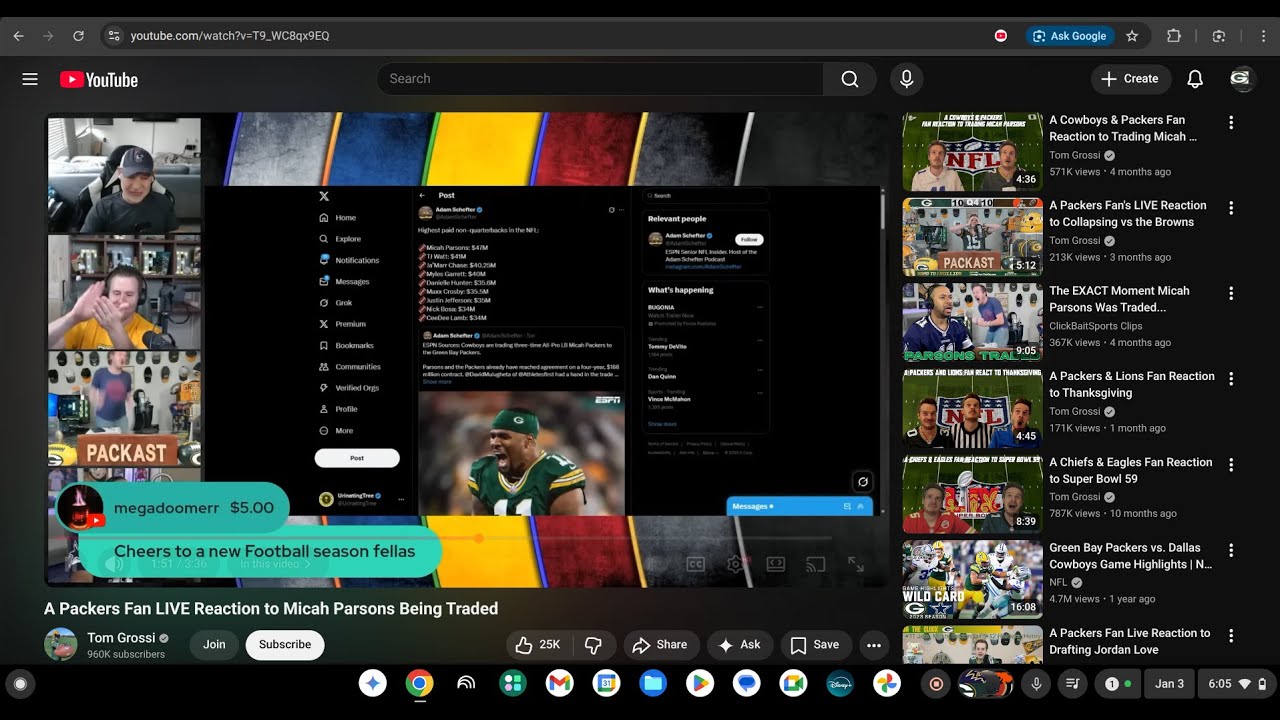Open the notifications bell
Screen dimensions: 1280x720
1195,79
